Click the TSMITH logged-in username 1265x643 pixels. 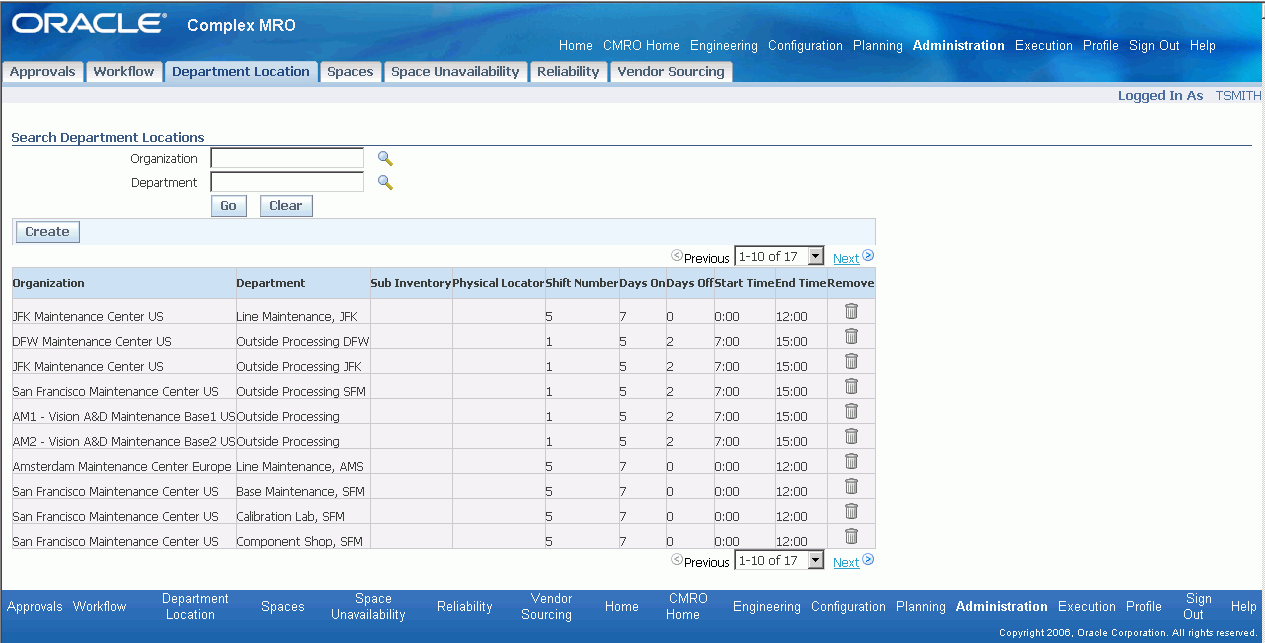pos(1238,96)
